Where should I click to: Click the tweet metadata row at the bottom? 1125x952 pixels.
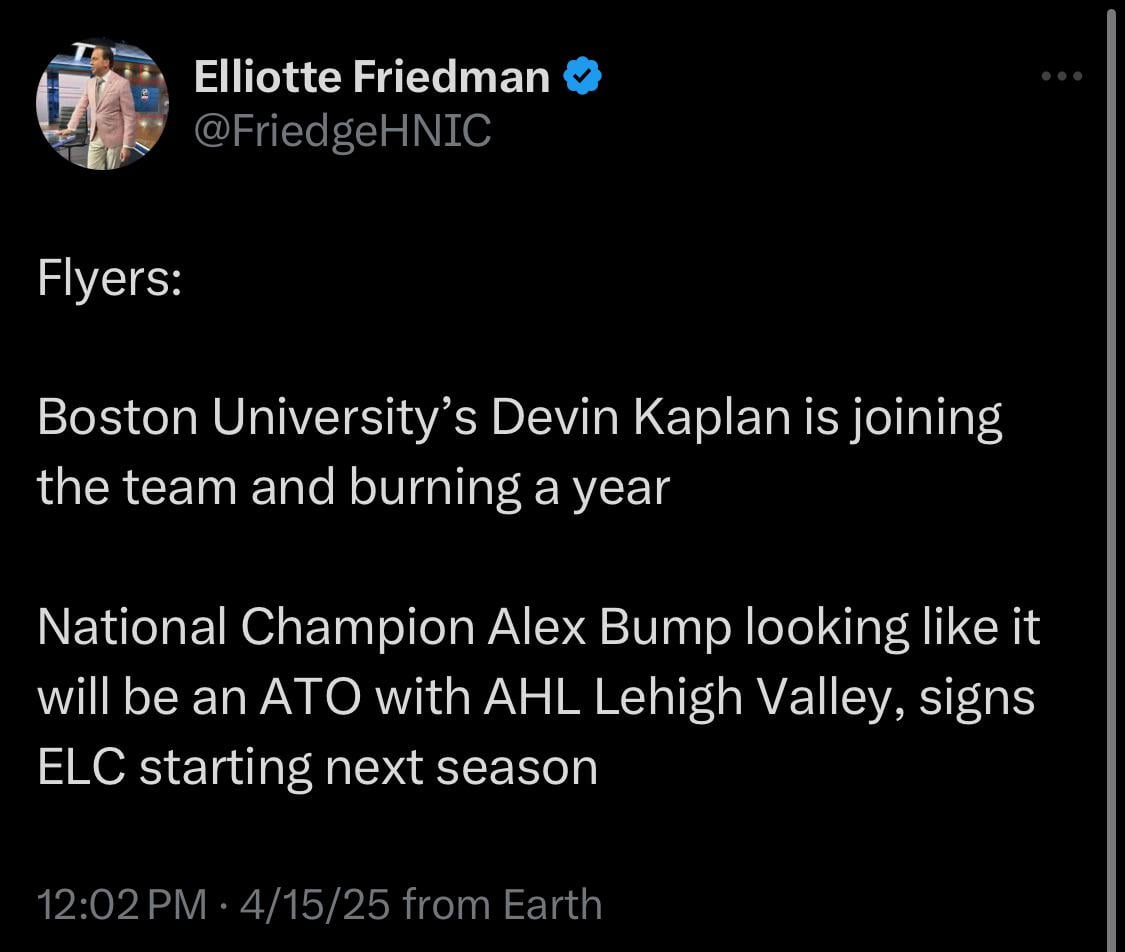(x=320, y=903)
